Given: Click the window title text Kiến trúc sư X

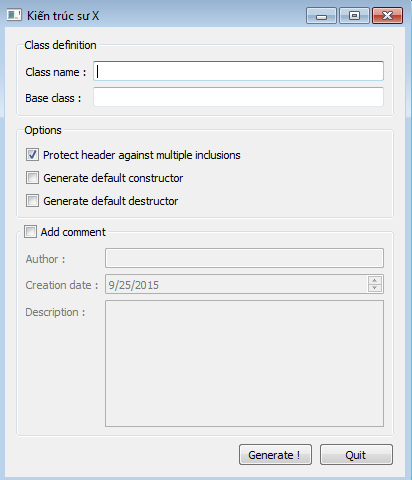Looking at the screenshot, I should (x=63, y=16).
